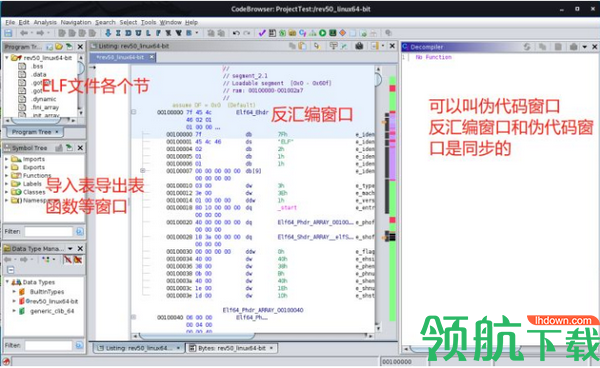Select the .bss section in Program Tree
This screenshot has width=600, height=368.
[x=38, y=66]
